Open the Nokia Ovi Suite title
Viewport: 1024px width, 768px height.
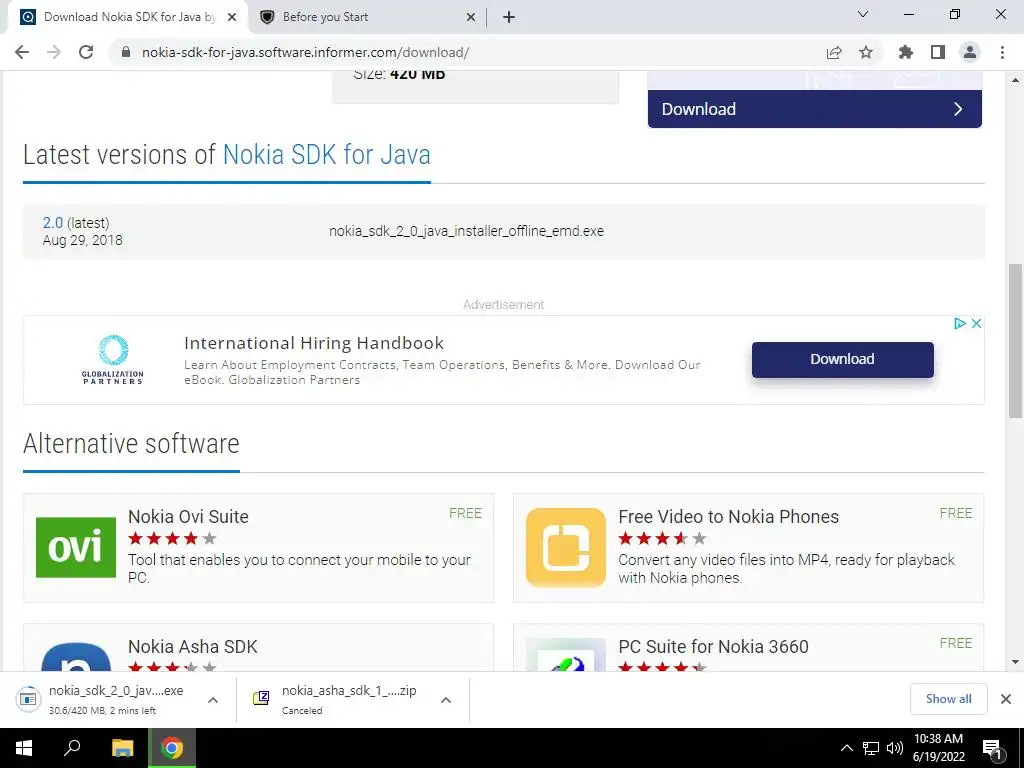coord(188,517)
